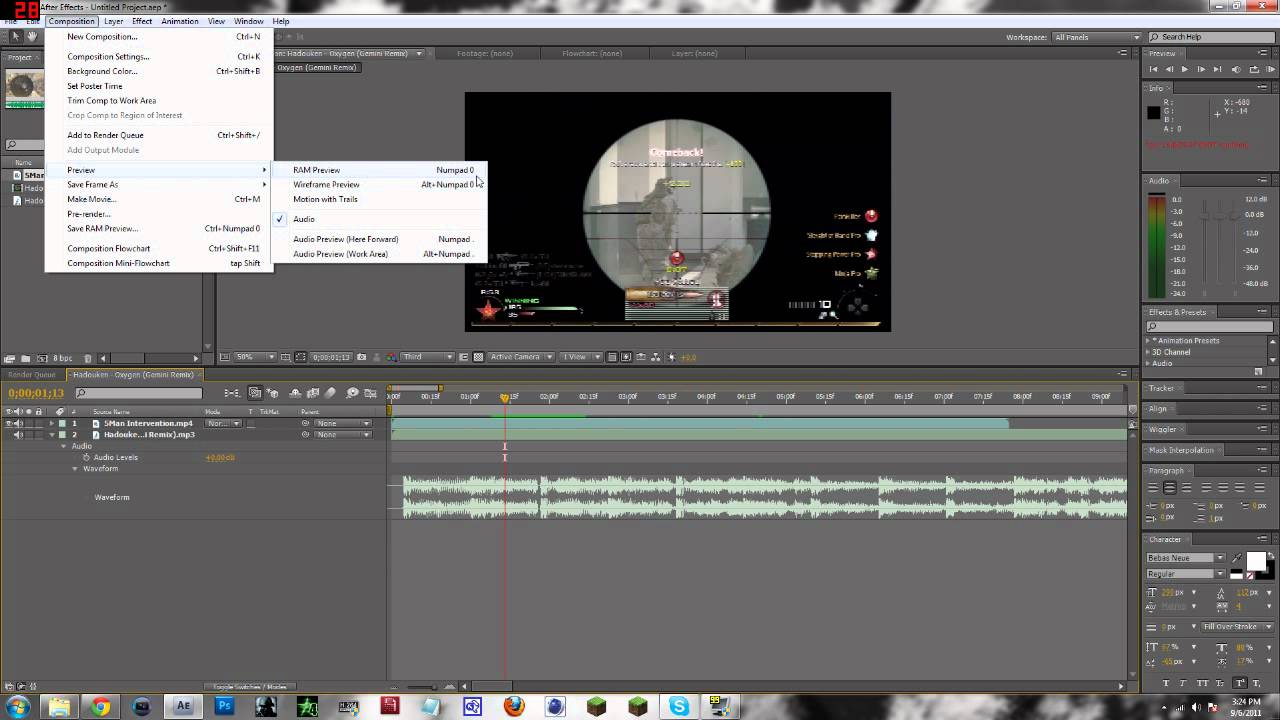
Task: Click the Graph Editor icon in timeline
Action: click(371, 393)
